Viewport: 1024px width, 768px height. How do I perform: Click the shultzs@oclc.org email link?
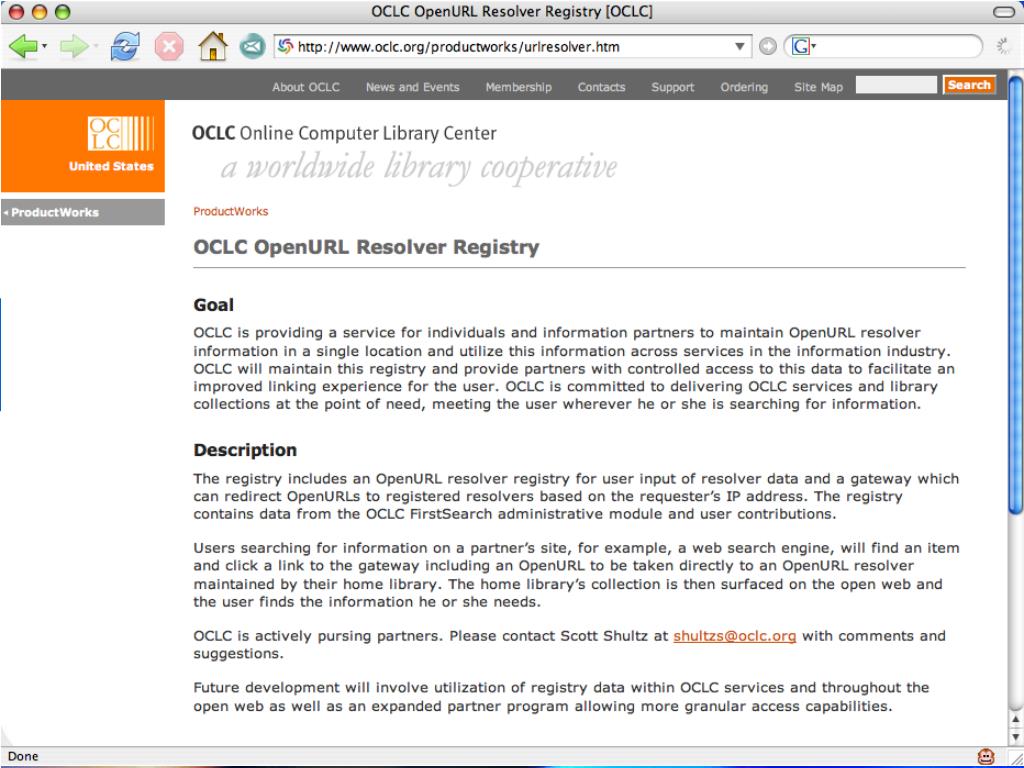pyautogui.click(x=734, y=635)
